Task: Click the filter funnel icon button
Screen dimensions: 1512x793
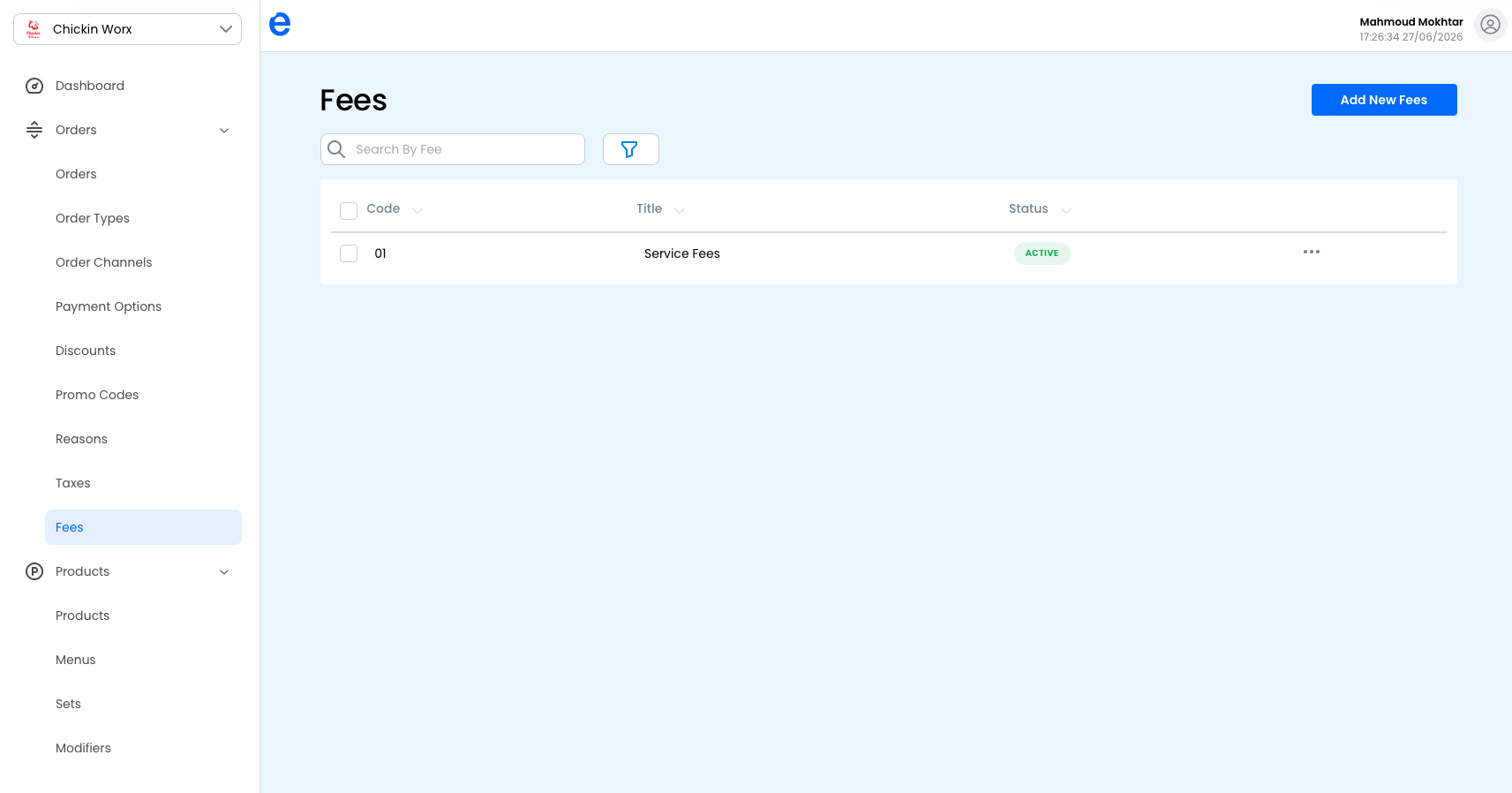Action: click(x=630, y=149)
